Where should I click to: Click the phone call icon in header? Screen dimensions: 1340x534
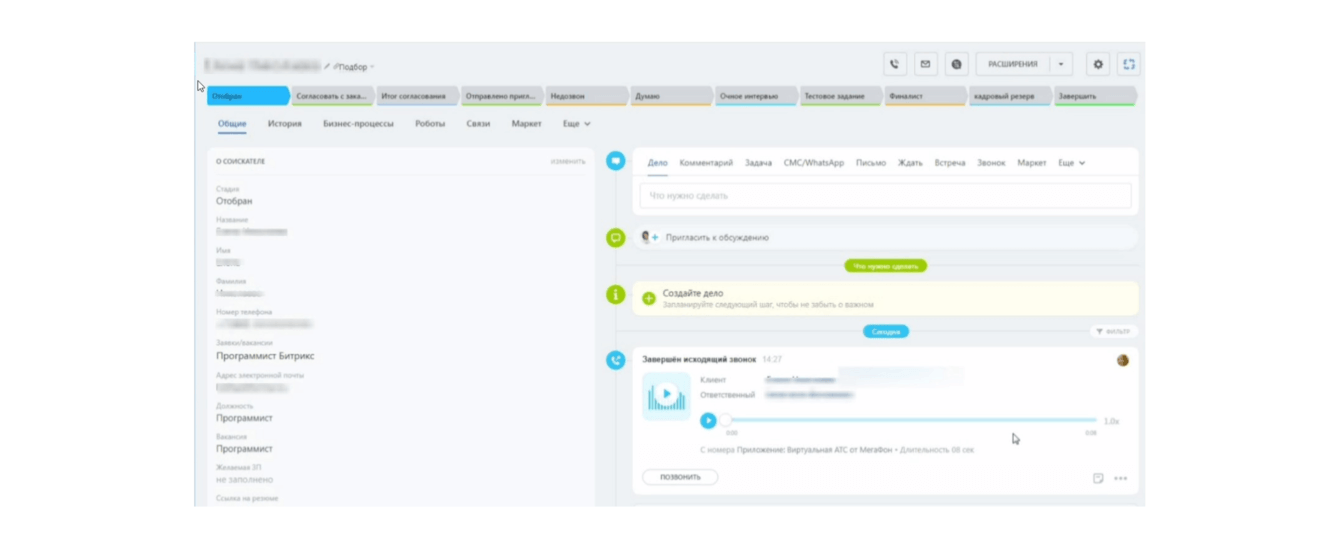coord(895,64)
